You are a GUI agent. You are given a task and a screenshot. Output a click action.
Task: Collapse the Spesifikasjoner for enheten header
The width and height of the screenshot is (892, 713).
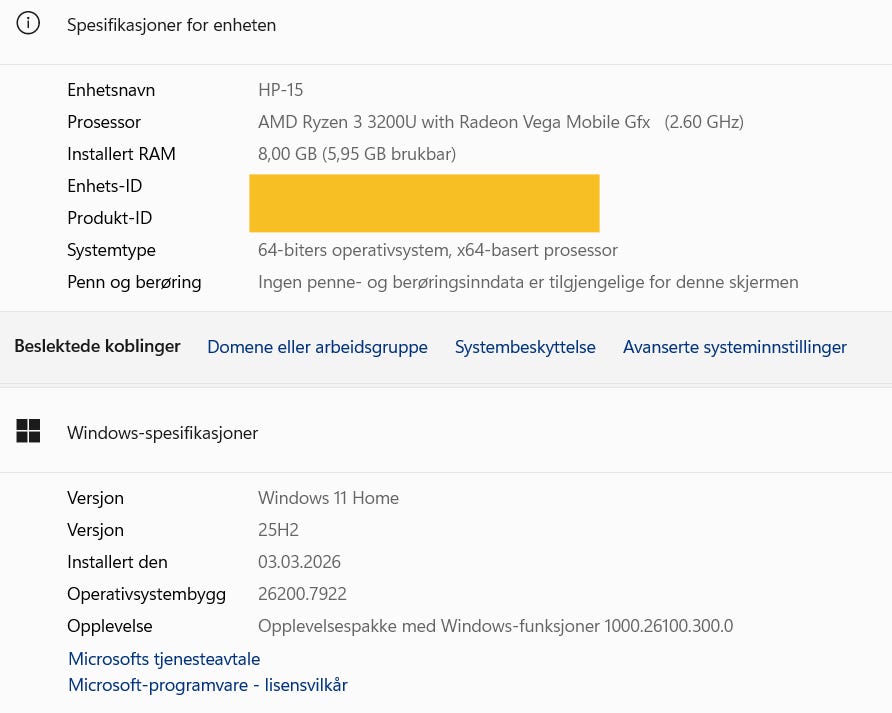click(x=171, y=25)
